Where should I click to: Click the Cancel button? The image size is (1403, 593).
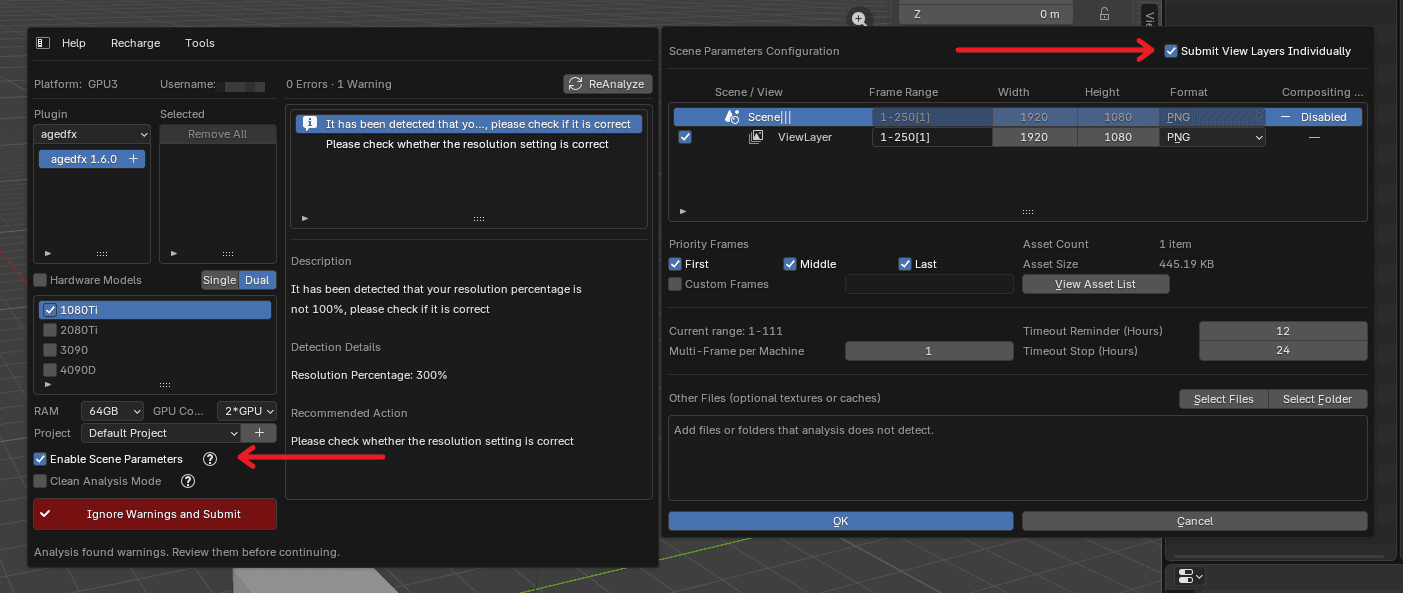click(x=1195, y=521)
